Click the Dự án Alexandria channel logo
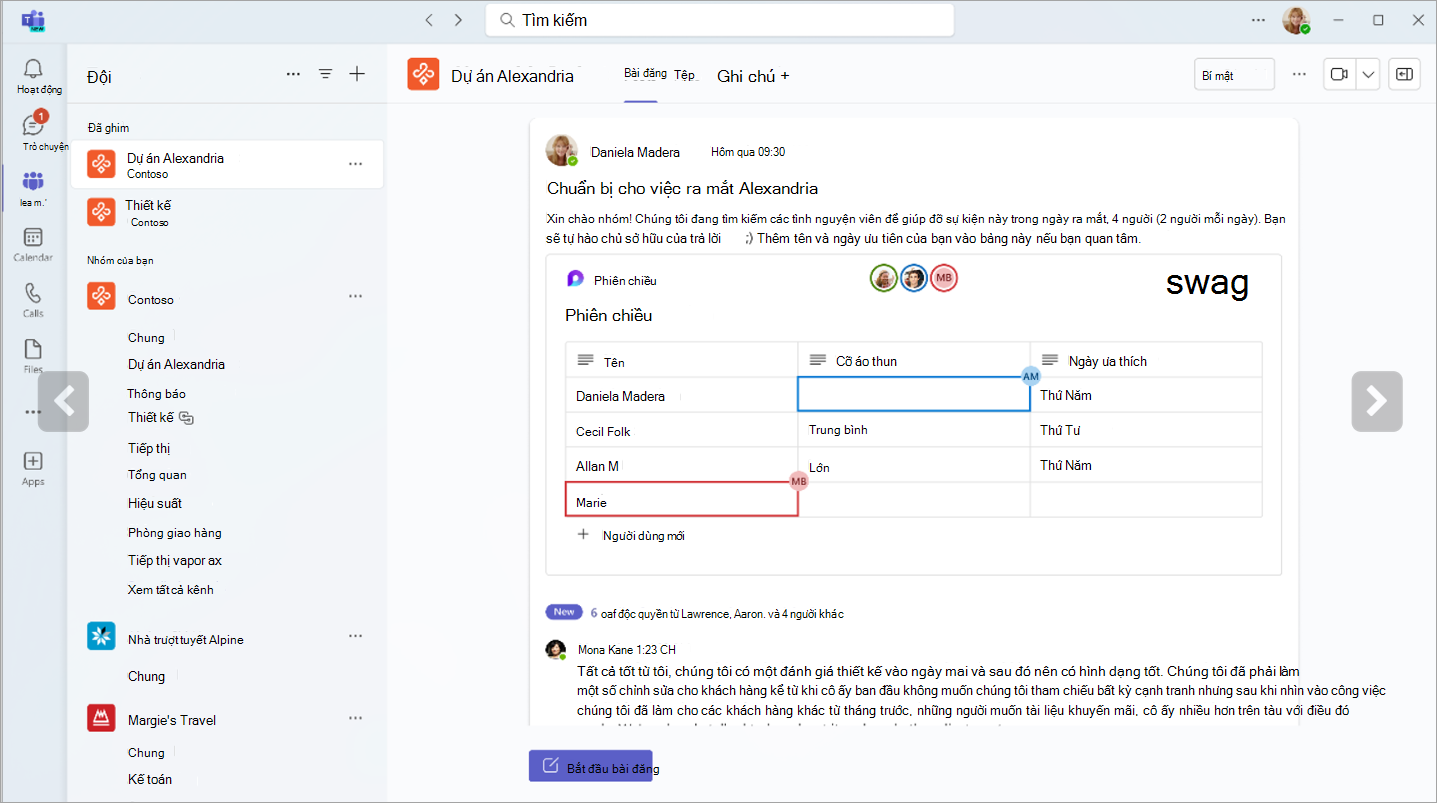The image size is (1437, 803). tap(423, 75)
